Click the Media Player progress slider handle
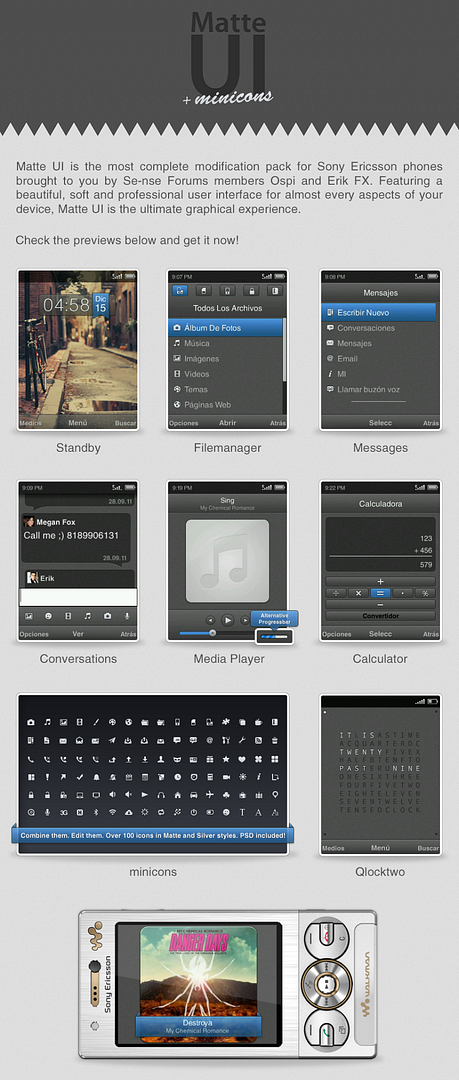The image size is (459, 1080). click(212, 632)
